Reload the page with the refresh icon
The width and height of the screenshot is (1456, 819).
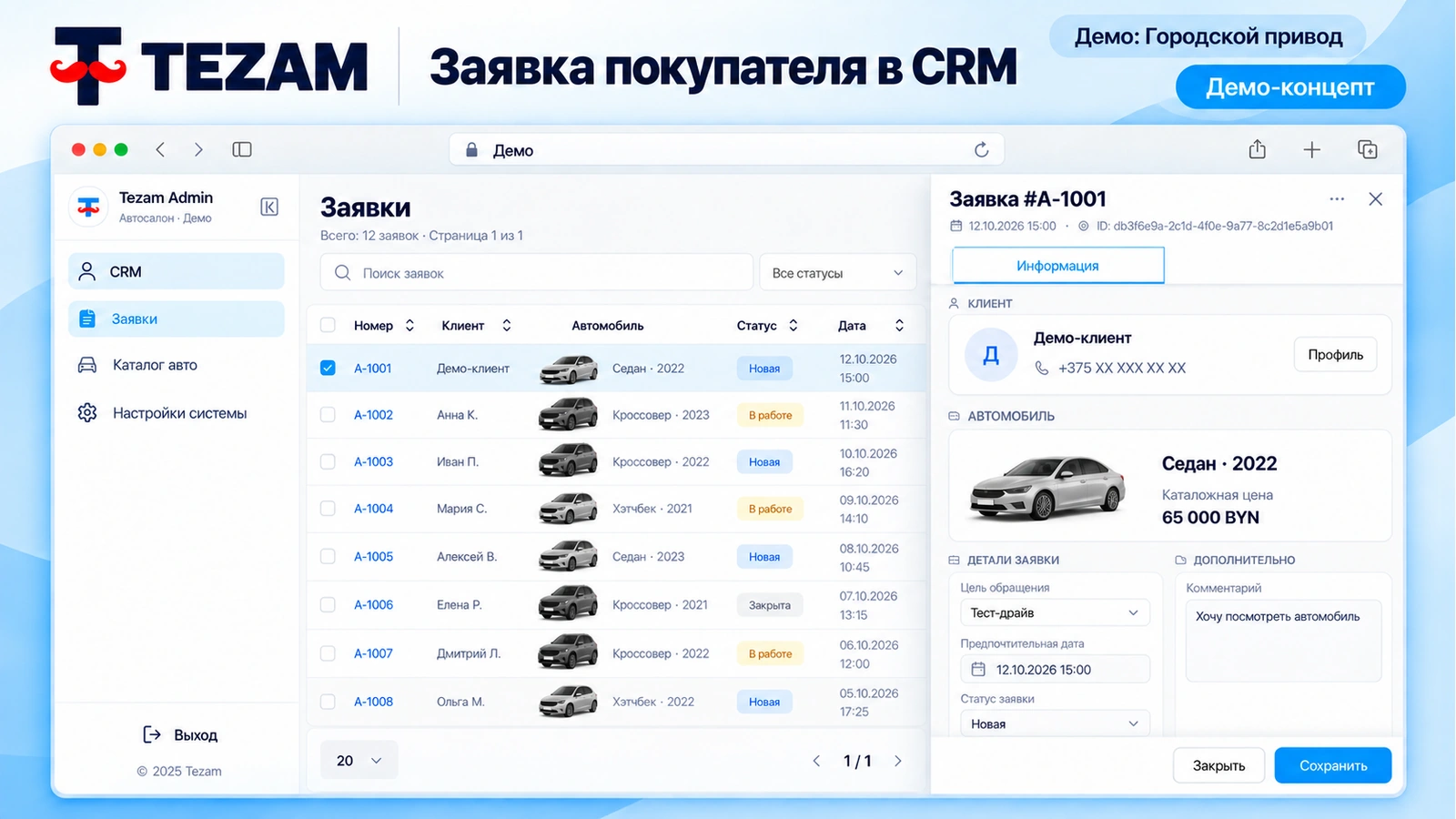[981, 150]
